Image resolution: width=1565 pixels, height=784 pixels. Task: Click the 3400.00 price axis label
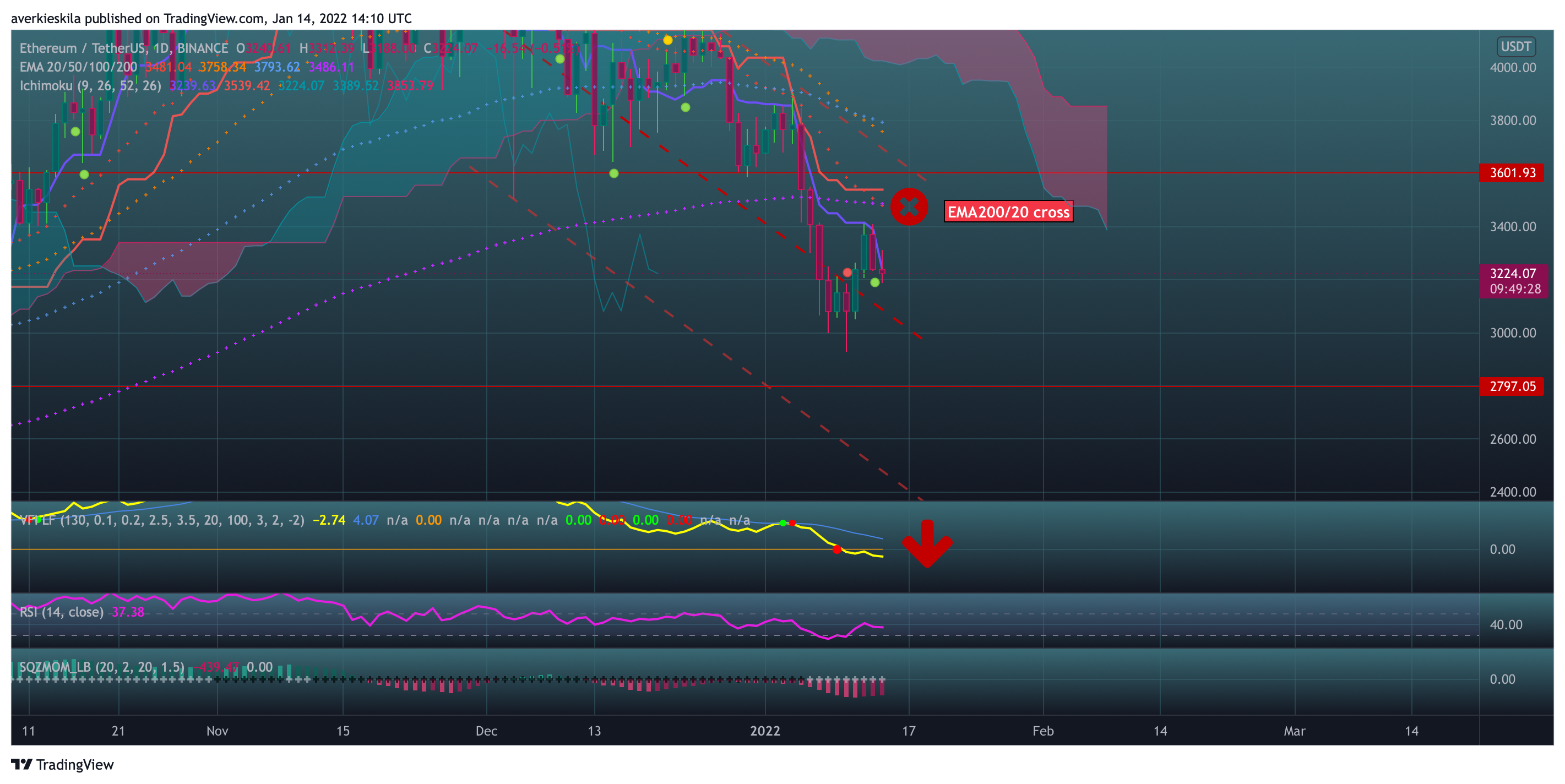(x=1513, y=226)
